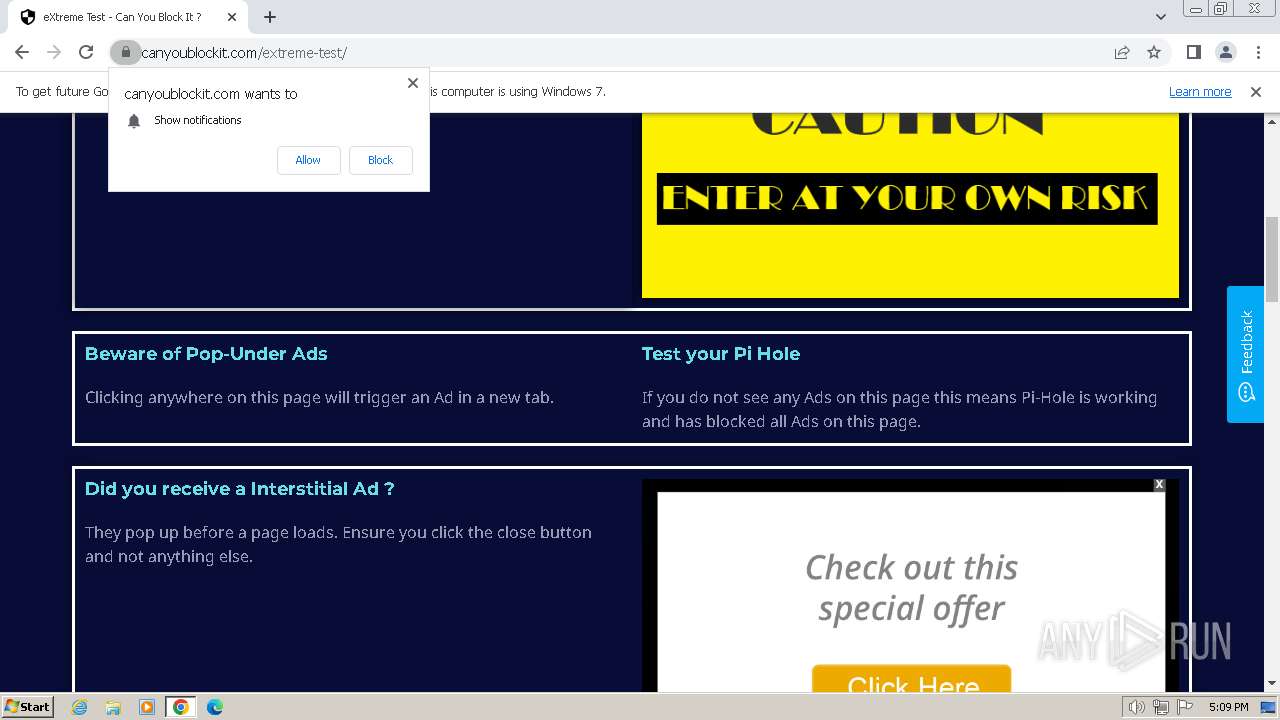The width and height of the screenshot is (1280, 720).
Task: Open the Learn more link
Action: tap(1200, 92)
